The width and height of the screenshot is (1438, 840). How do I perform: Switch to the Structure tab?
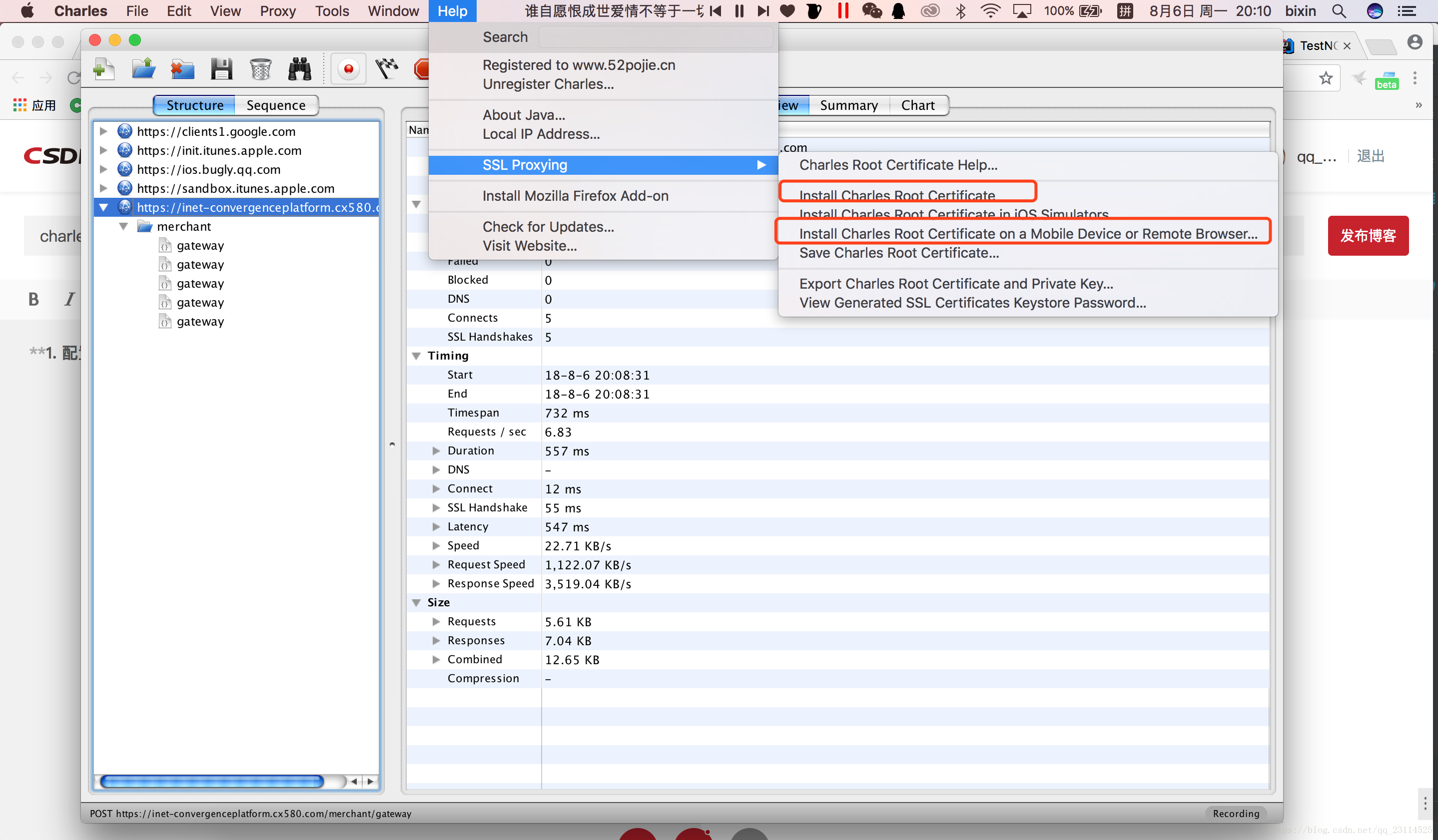(194, 105)
